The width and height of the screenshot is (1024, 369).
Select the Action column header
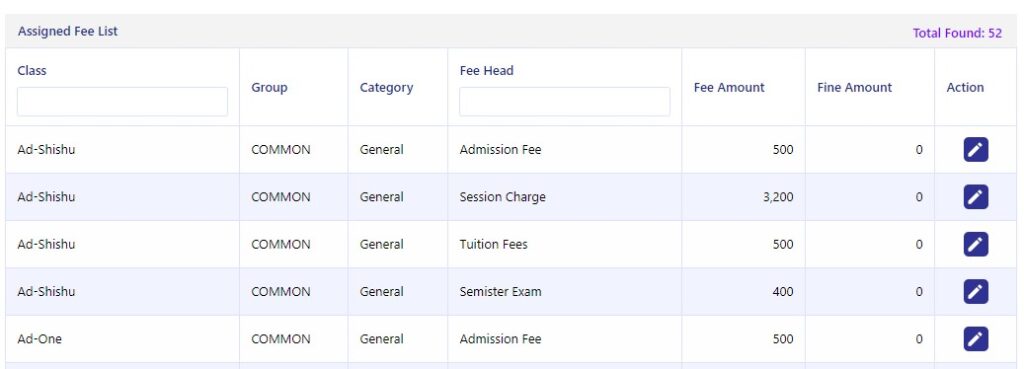(x=965, y=88)
